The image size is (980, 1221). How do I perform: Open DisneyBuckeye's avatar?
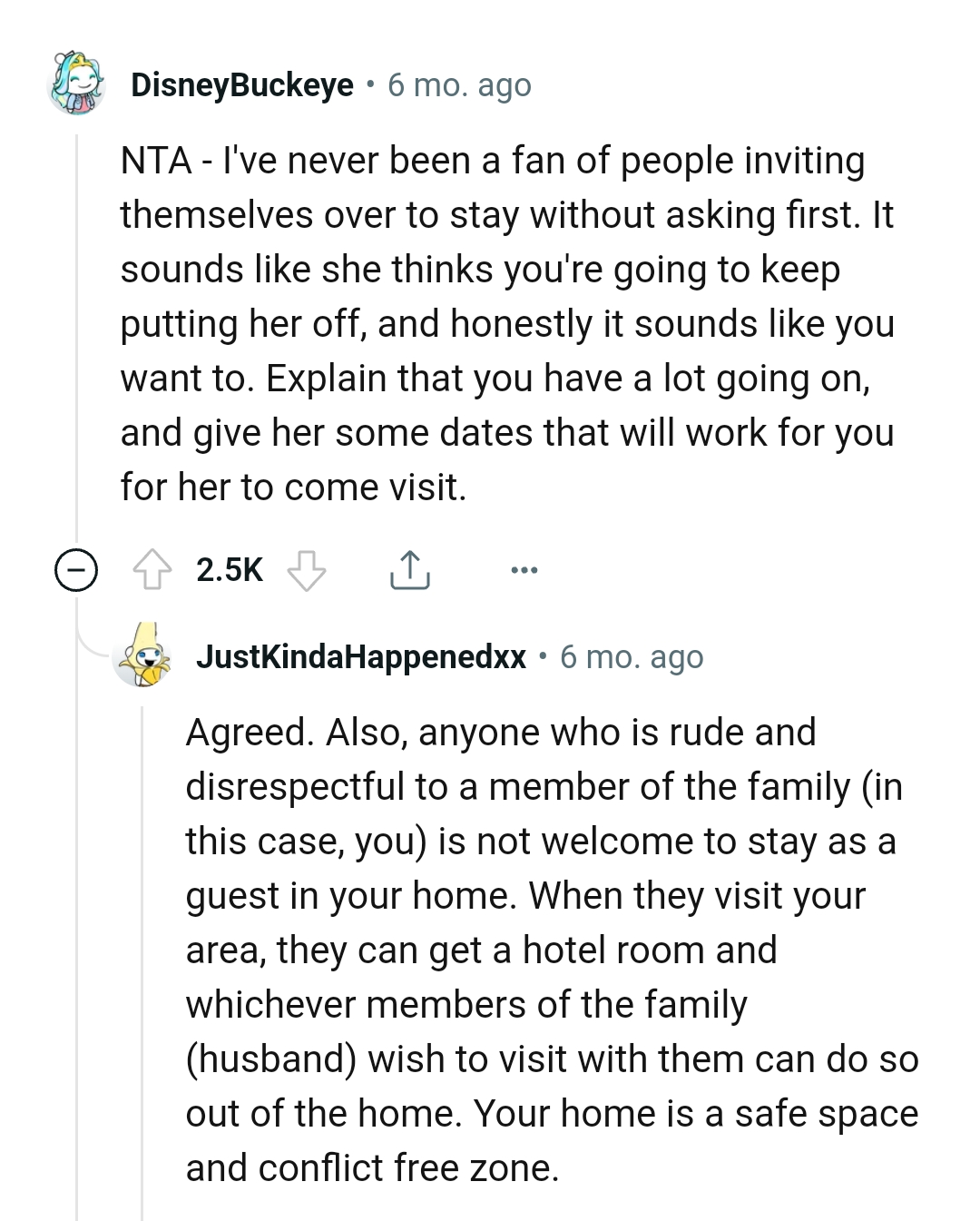(x=76, y=84)
